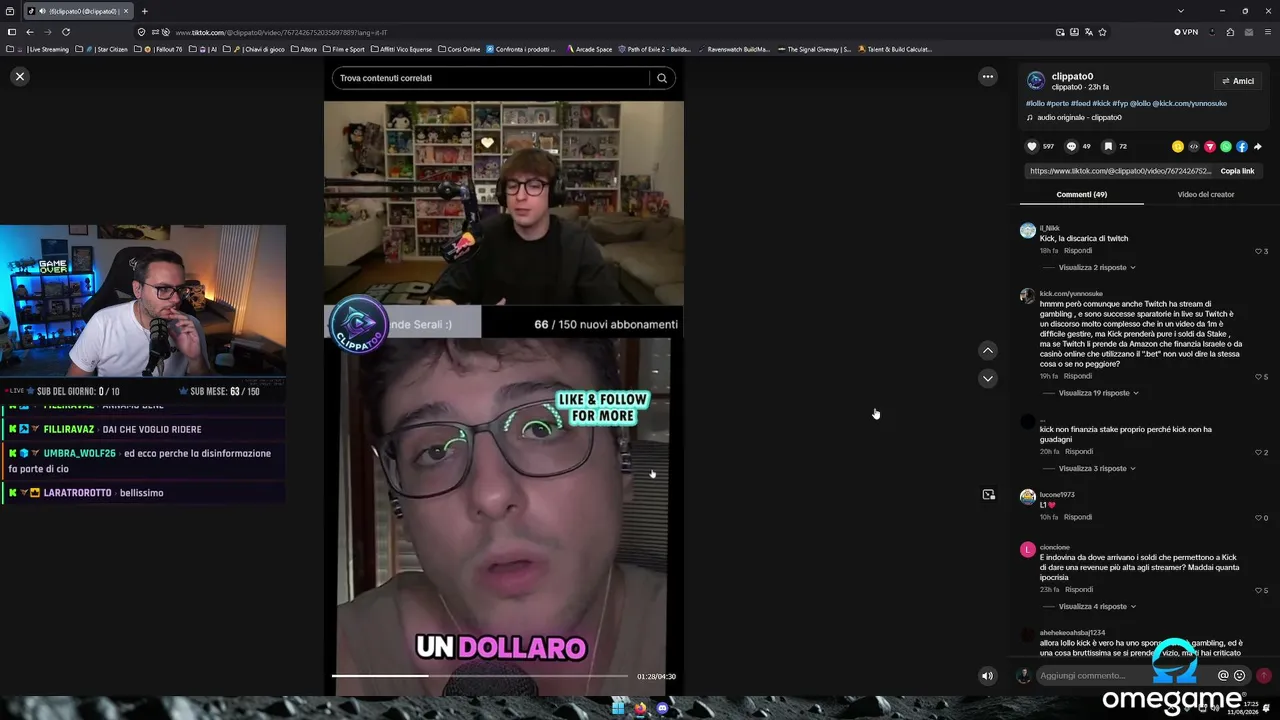Open more share options arrow
This screenshot has width=1280, height=720.
click(x=1258, y=147)
